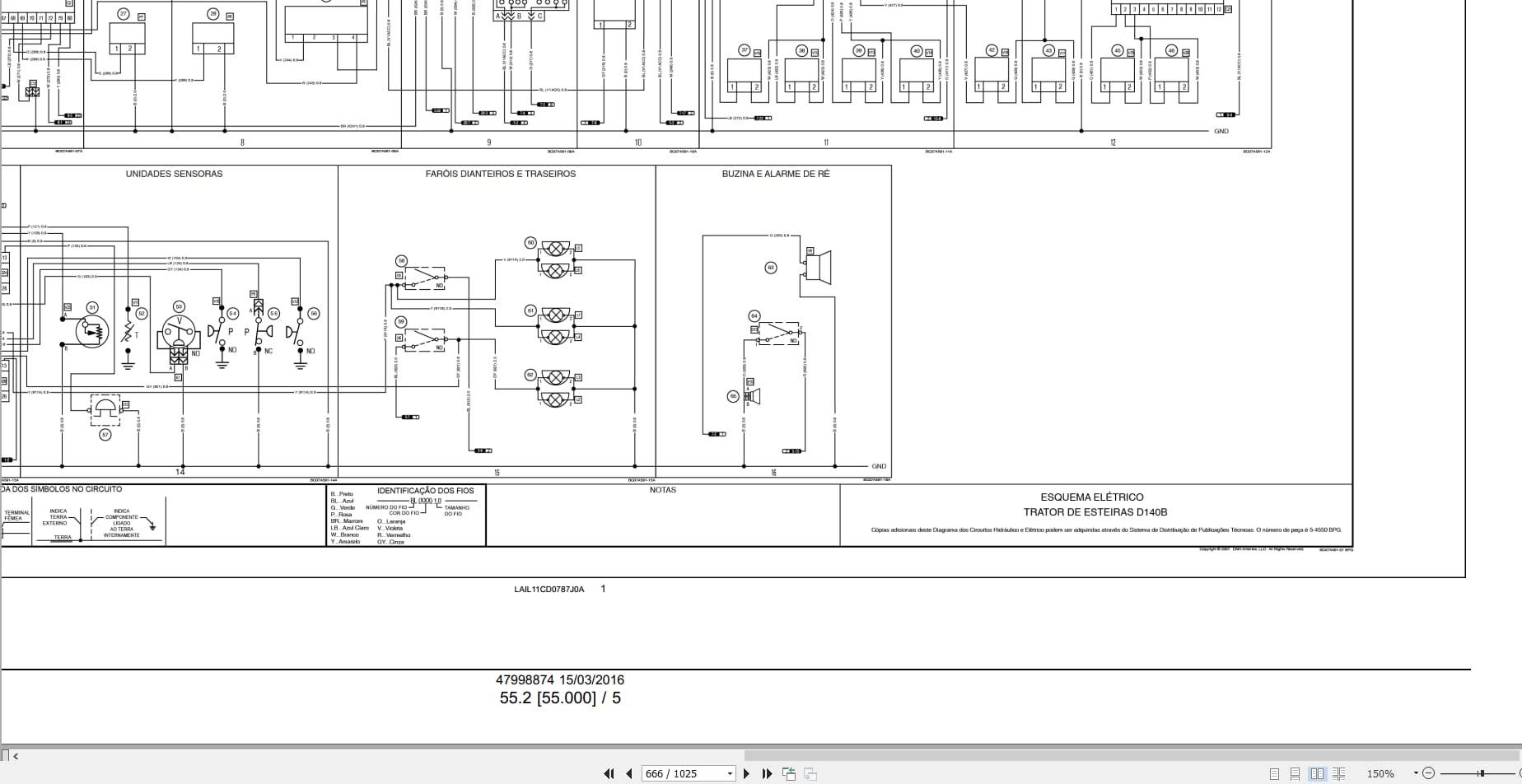Click the GND label in section 16
Screen dimensions: 1522x784
point(879,467)
